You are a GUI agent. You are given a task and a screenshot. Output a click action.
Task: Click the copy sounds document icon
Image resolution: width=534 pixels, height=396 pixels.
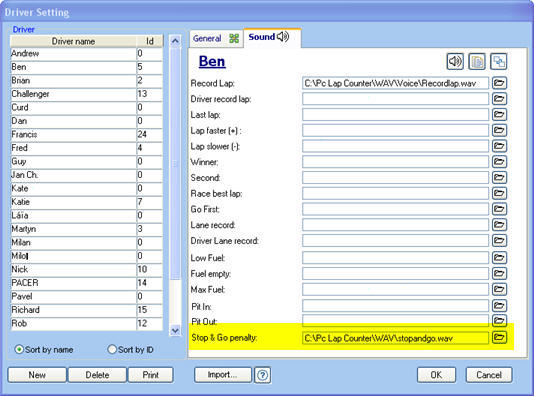pyautogui.click(x=477, y=62)
